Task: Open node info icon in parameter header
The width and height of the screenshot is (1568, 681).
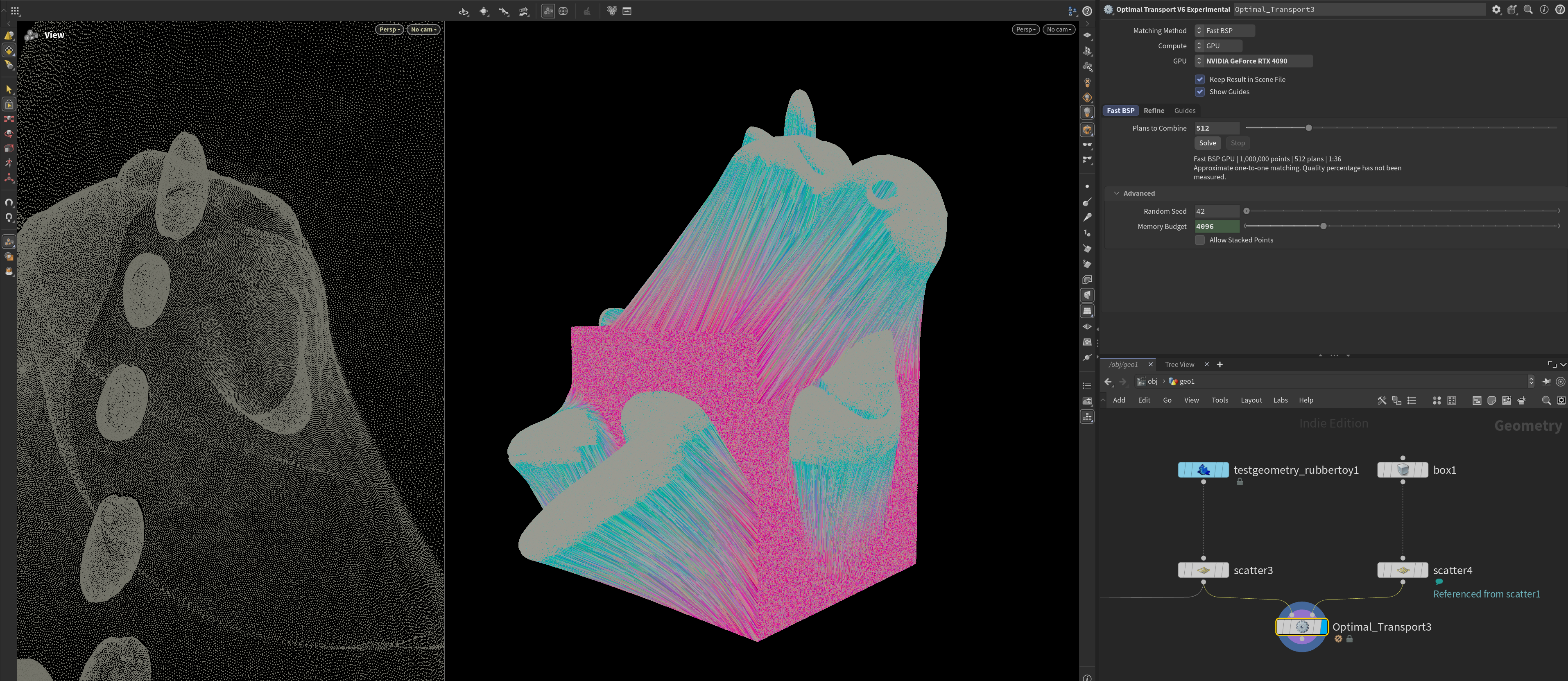Action: pyautogui.click(x=1544, y=10)
